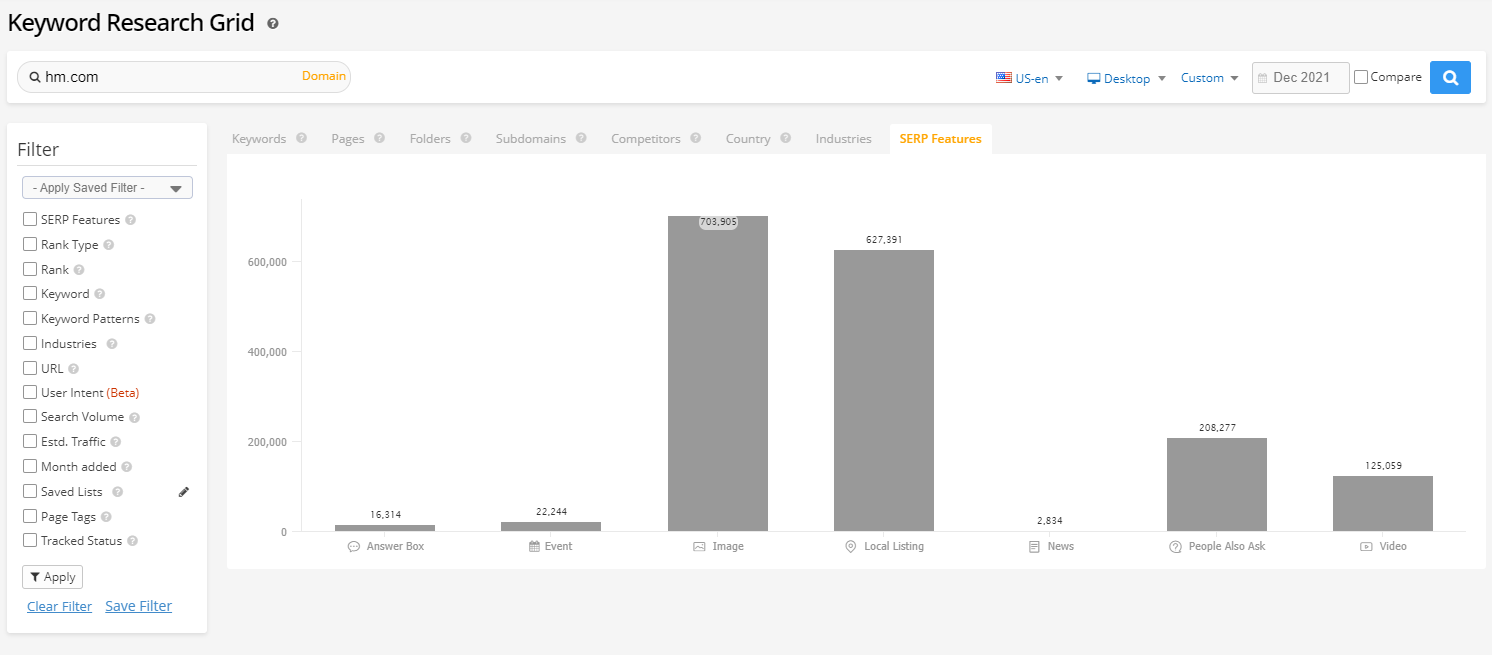Click the help icon next to Competitors tab
The height and width of the screenshot is (655, 1492).
coord(695,139)
